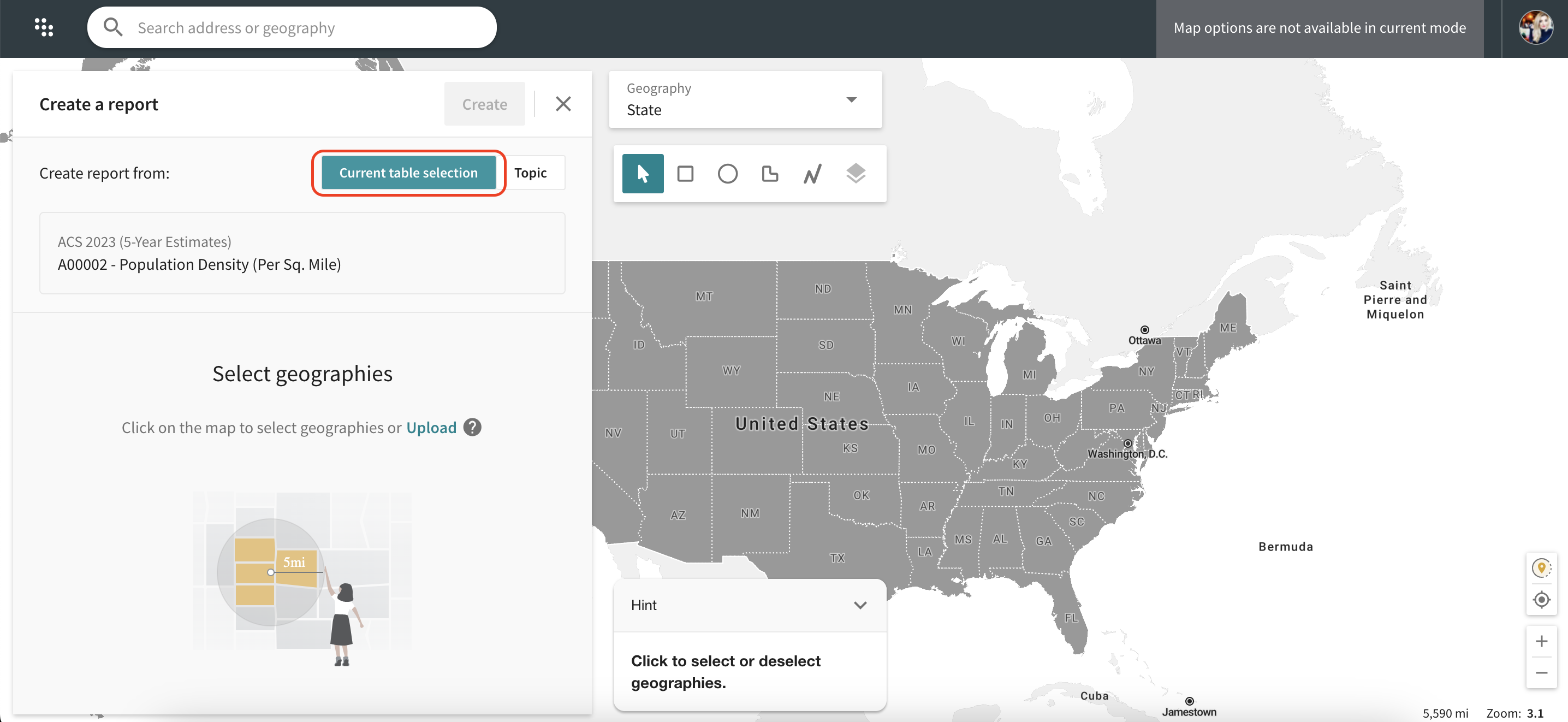The width and height of the screenshot is (1568, 722).
Task: Switch to Current table selection option
Action: [408, 173]
